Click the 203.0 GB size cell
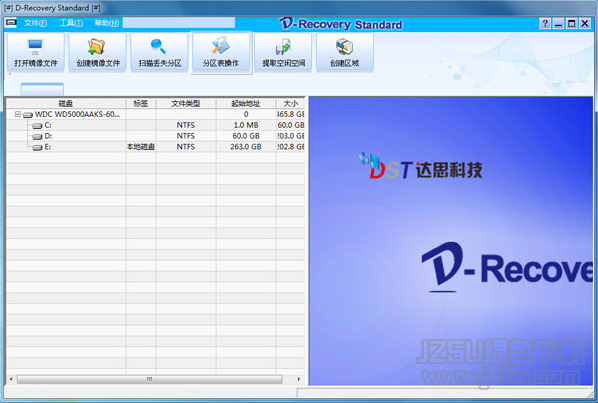The width and height of the screenshot is (598, 403). (291, 136)
